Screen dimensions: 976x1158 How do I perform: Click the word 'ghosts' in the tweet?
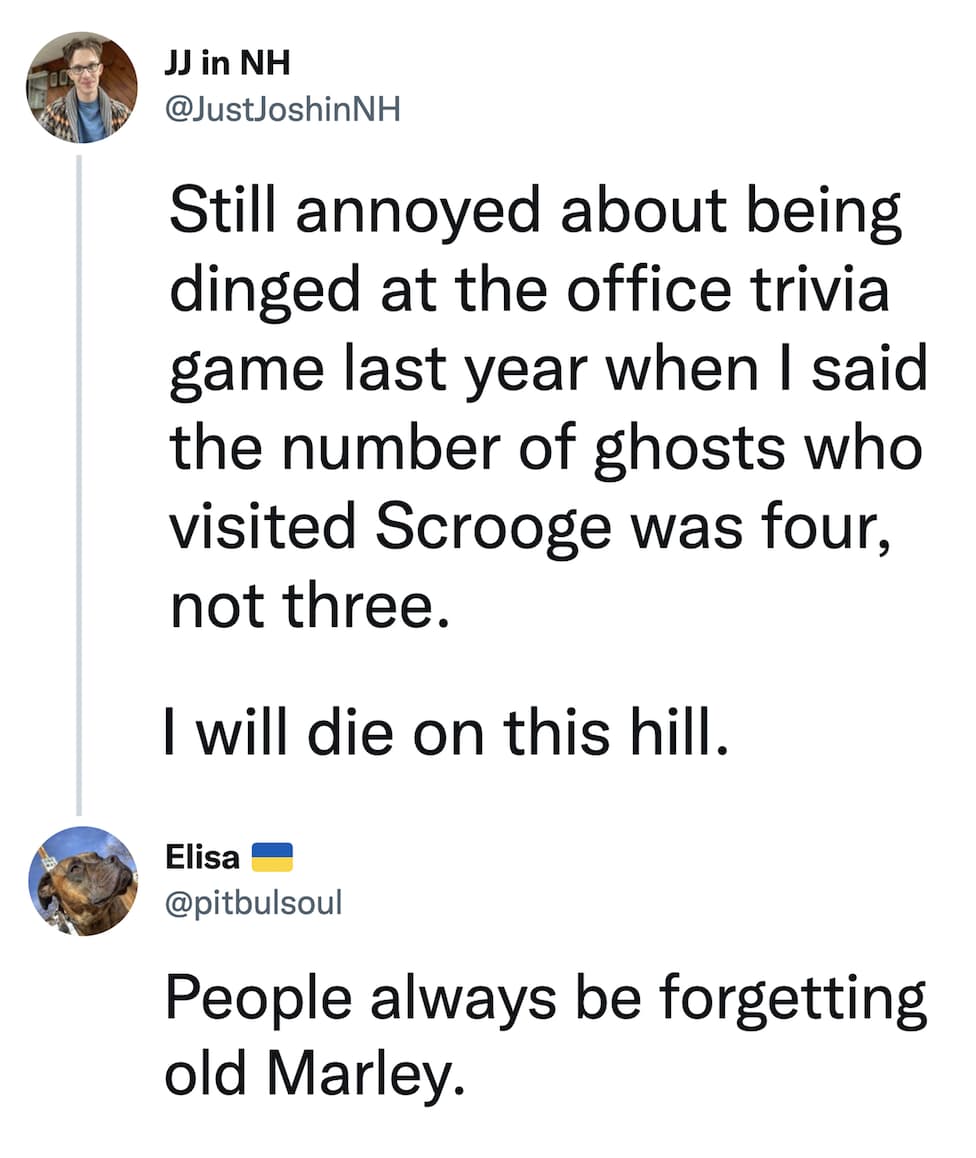691,448
